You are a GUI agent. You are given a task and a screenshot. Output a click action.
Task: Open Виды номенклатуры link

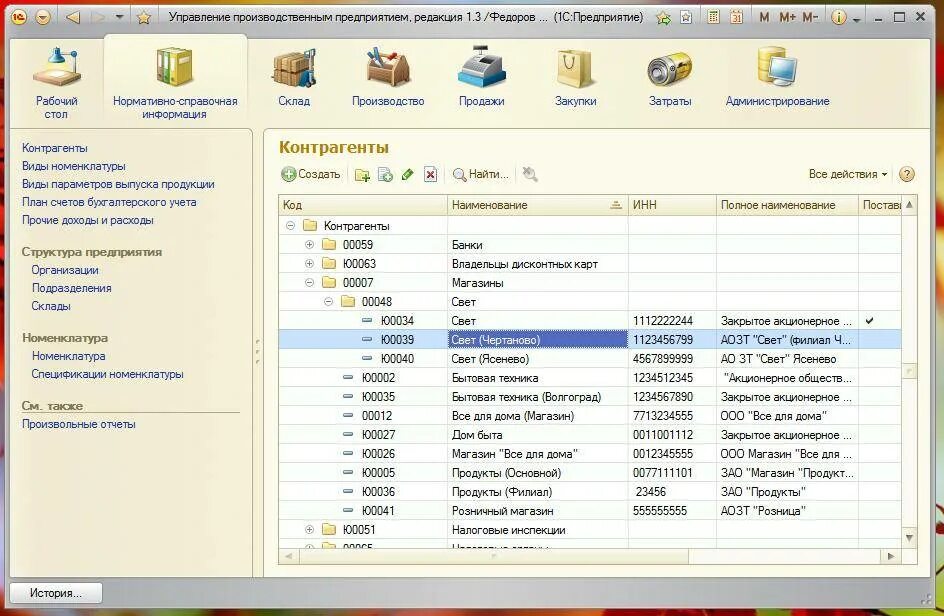click(73, 166)
